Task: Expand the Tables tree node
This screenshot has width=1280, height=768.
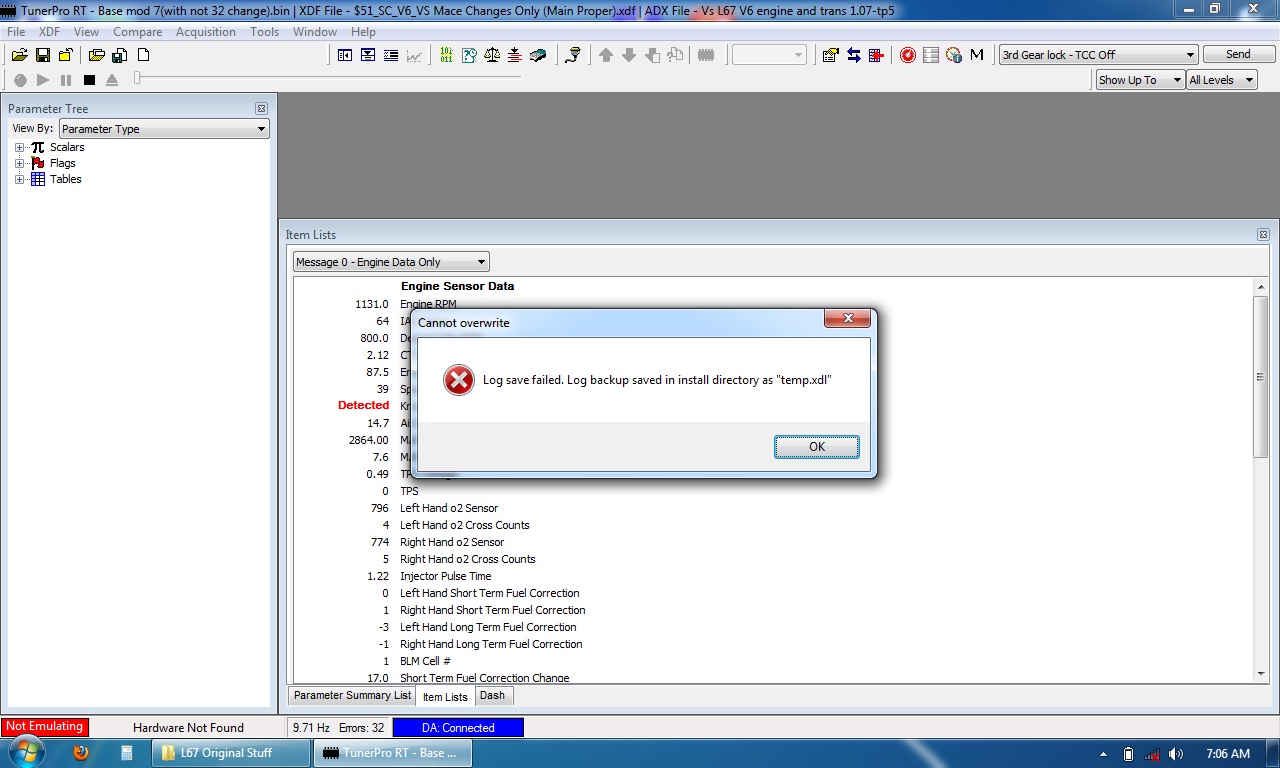Action: pos(19,179)
